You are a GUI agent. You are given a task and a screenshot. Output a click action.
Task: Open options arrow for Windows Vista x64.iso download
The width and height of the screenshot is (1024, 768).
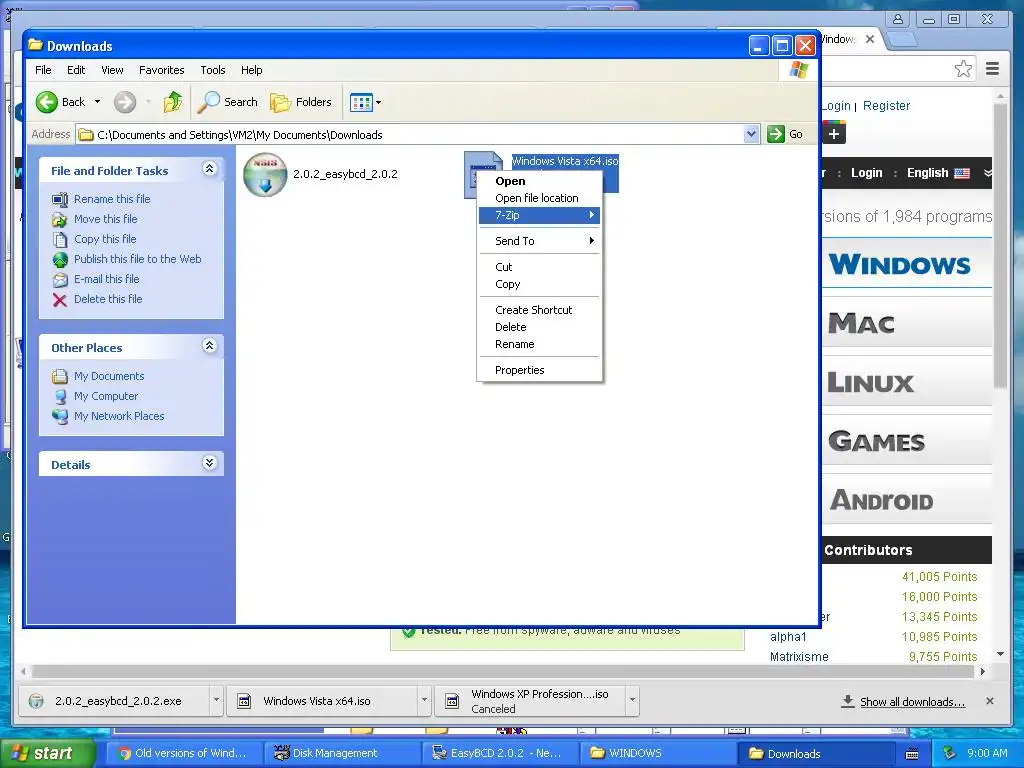(x=424, y=701)
